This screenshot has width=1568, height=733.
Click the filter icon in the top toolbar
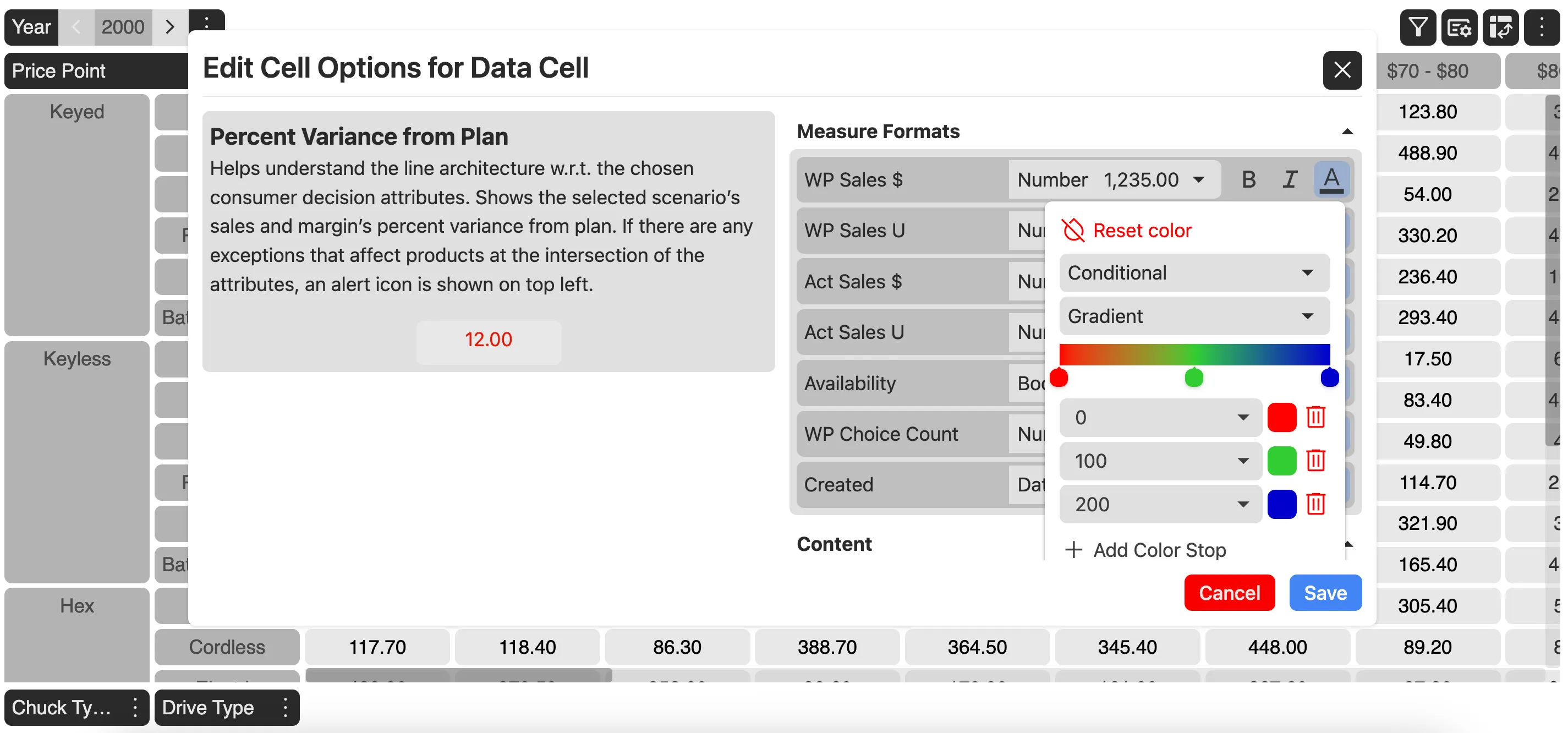pyautogui.click(x=1417, y=27)
